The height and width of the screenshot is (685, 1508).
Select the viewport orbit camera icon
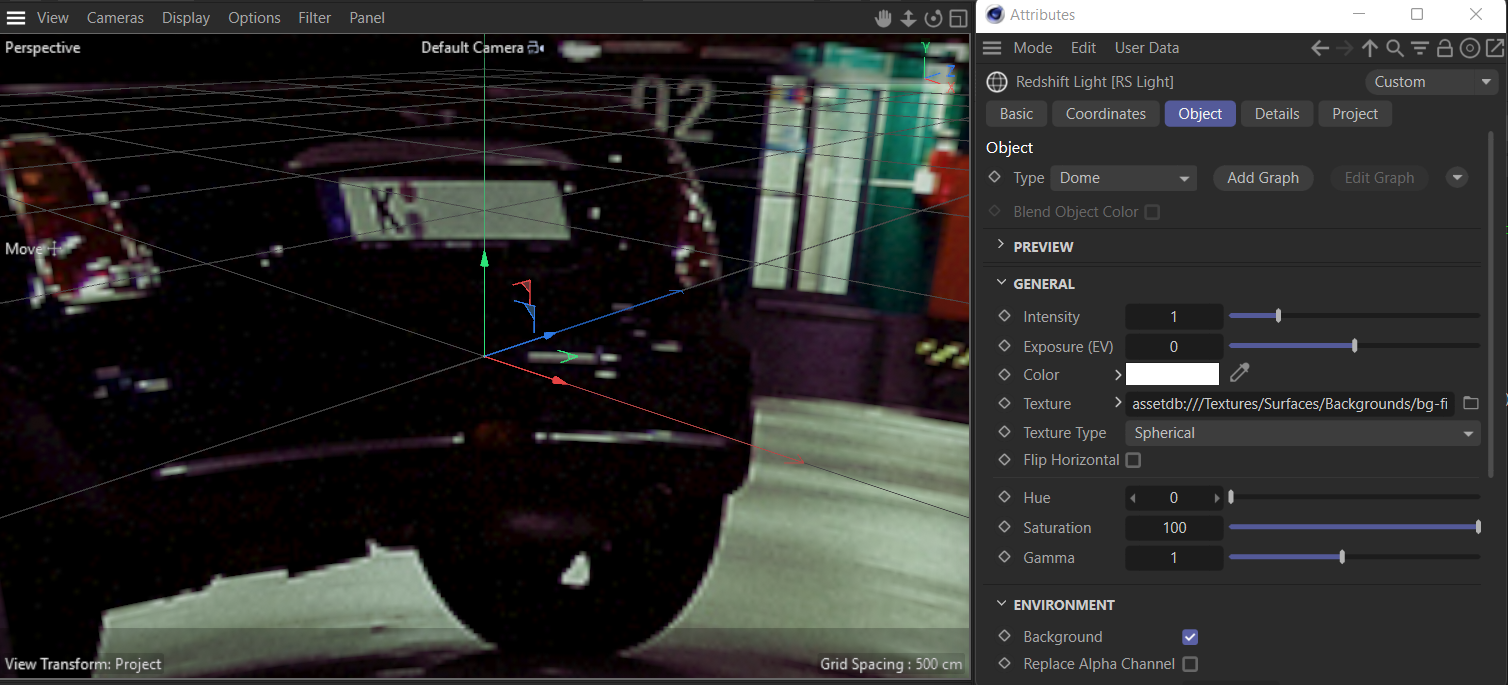[x=933, y=18]
